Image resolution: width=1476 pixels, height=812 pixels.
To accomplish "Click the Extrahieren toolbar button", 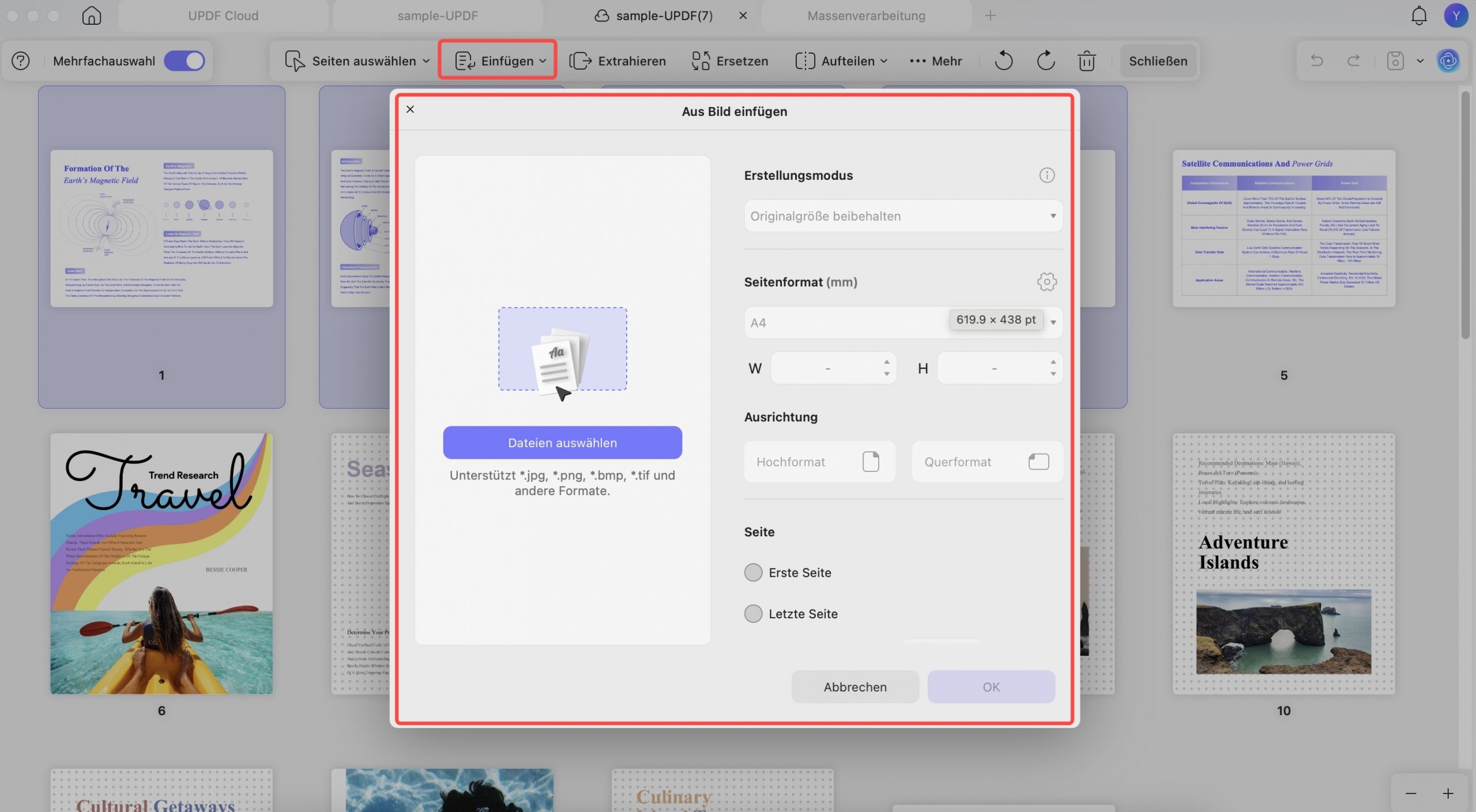I will click(x=617, y=61).
